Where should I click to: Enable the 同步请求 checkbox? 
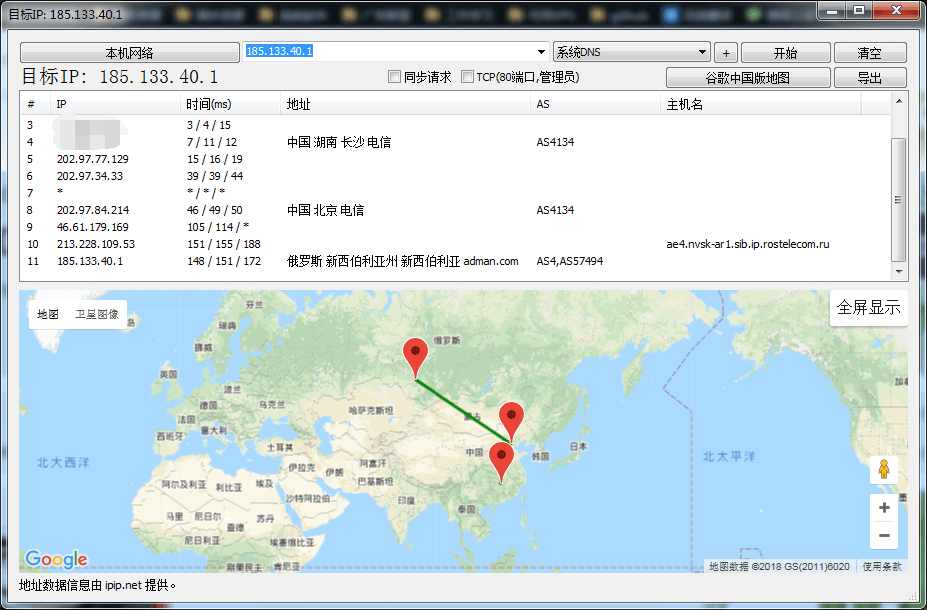pyautogui.click(x=394, y=77)
